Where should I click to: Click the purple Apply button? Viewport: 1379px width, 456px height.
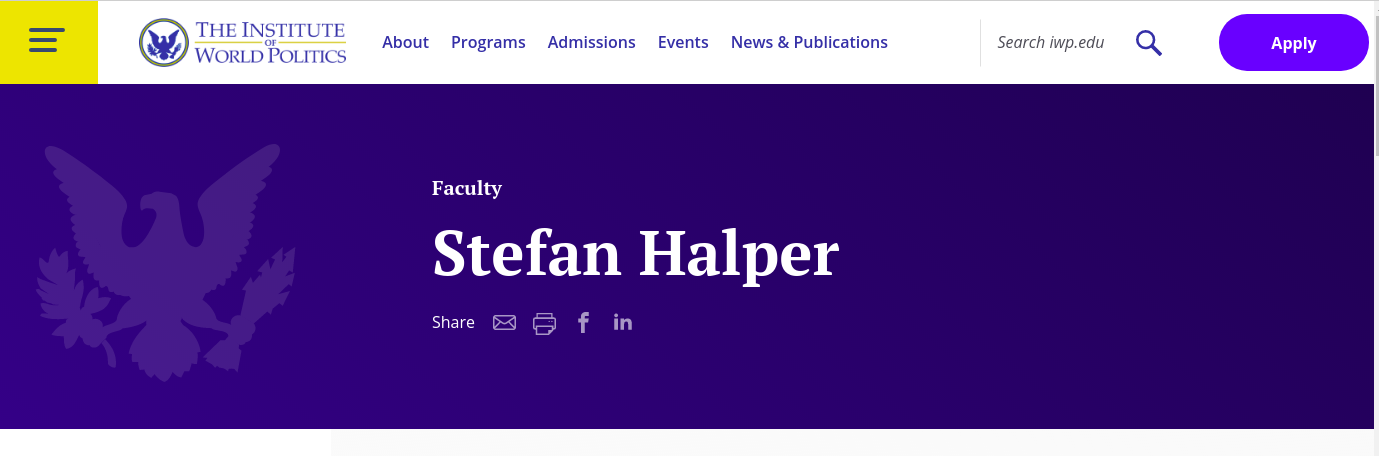pos(1293,43)
